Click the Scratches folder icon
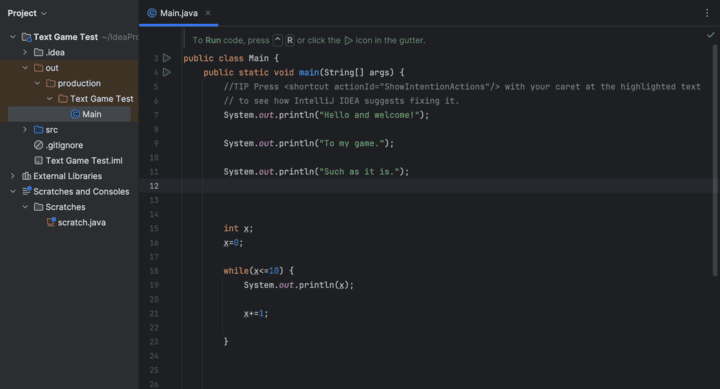This screenshot has height=389, width=720. pos(39,207)
